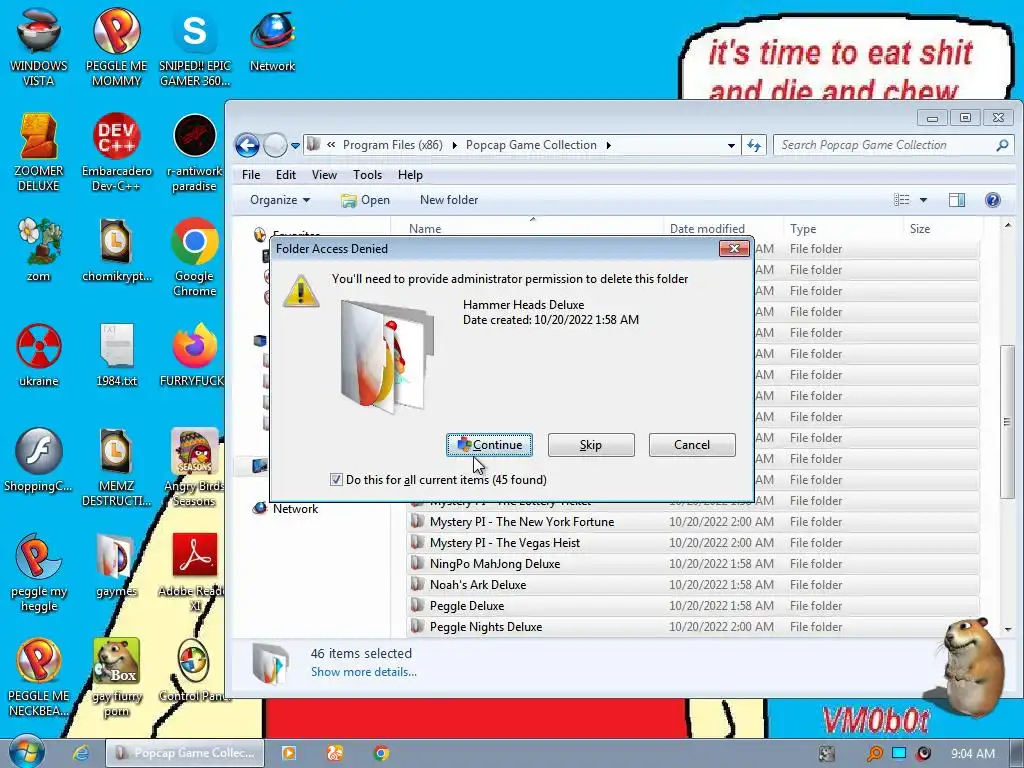This screenshot has height=768, width=1024.
Task: Toggle Do this for all current items
Action: coord(336,480)
